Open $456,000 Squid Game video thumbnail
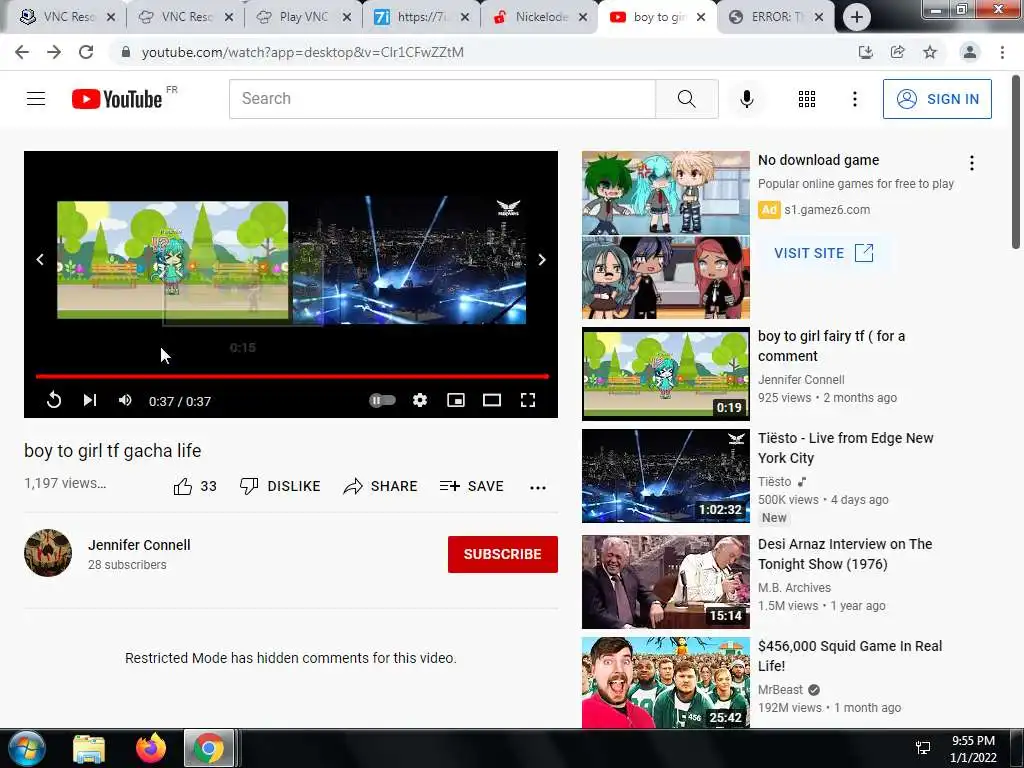 (665, 682)
